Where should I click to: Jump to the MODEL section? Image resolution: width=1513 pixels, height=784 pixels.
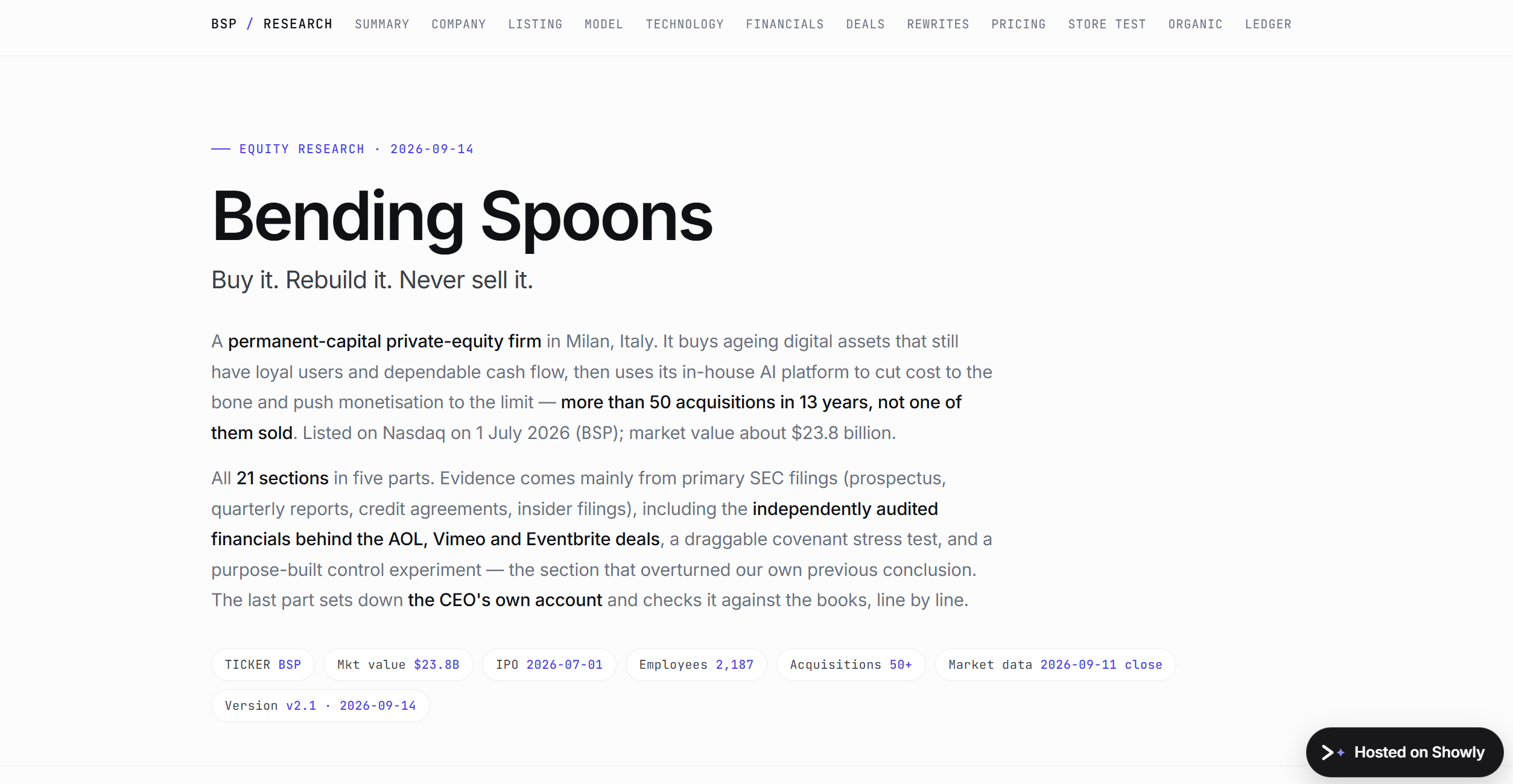pyautogui.click(x=604, y=24)
